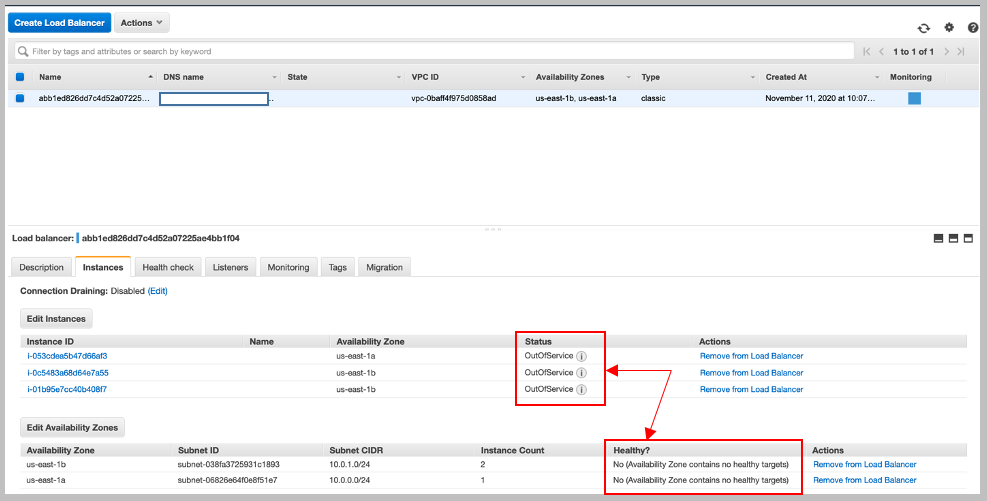Click Create Load Balancer button
Screen dimensions: 987x501
tap(59, 23)
